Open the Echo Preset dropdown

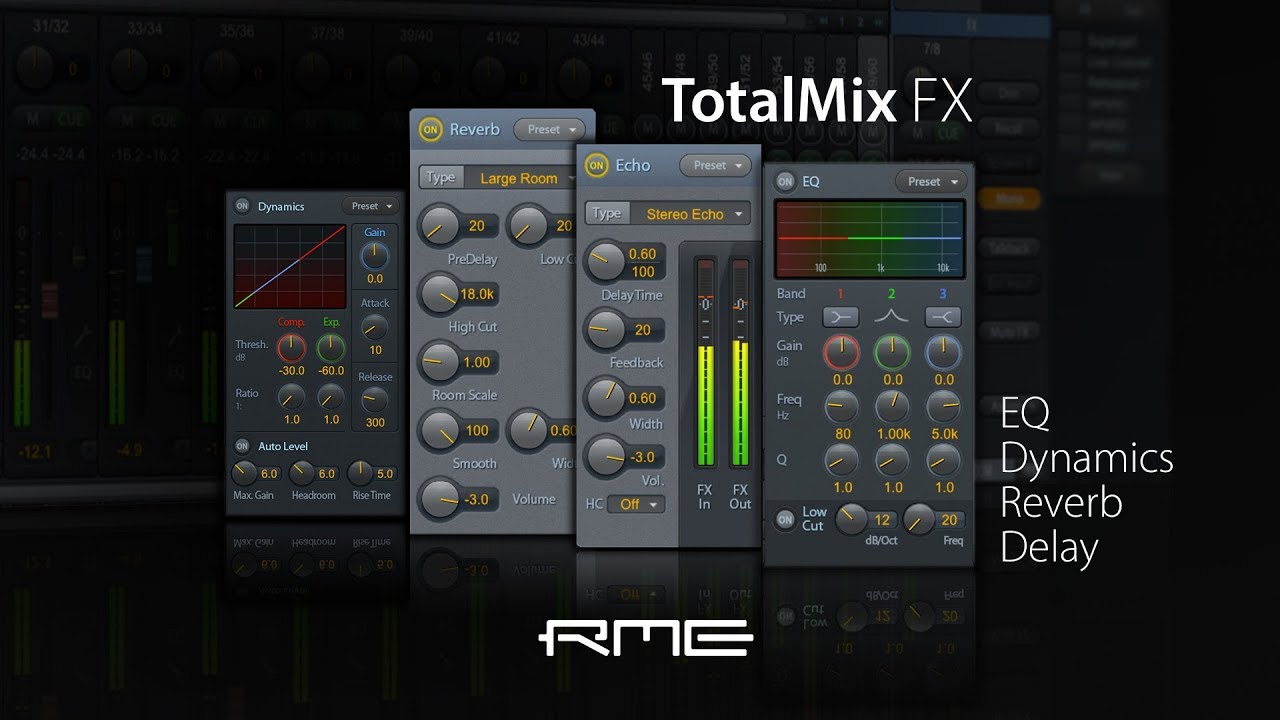[715, 165]
